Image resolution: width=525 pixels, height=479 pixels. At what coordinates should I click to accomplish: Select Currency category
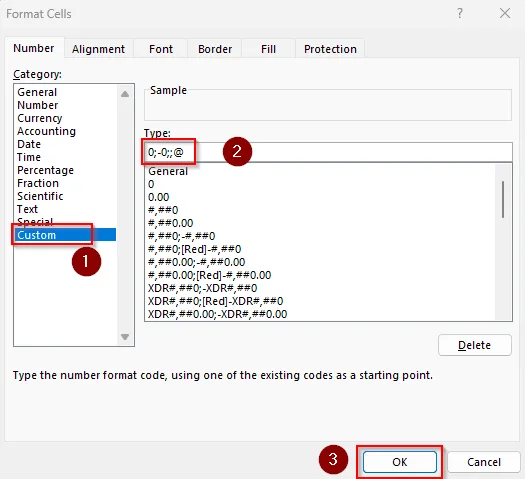[66, 118]
